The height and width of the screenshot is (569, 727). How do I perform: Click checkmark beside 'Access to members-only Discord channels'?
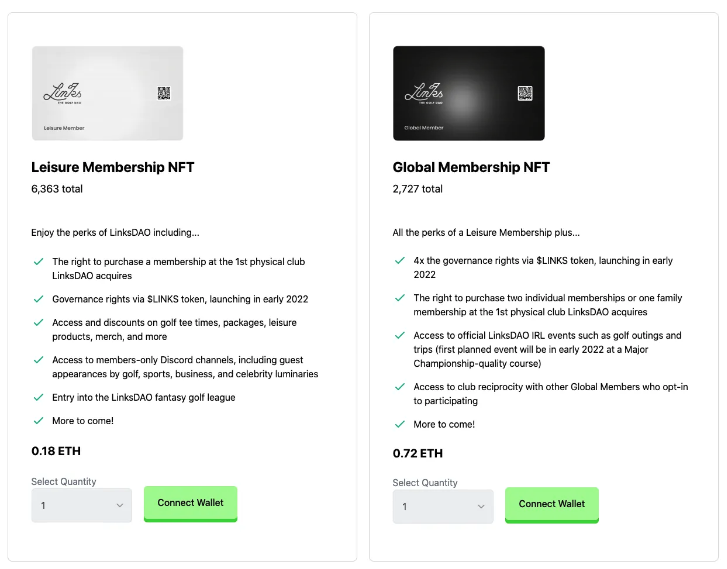point(37,360)
